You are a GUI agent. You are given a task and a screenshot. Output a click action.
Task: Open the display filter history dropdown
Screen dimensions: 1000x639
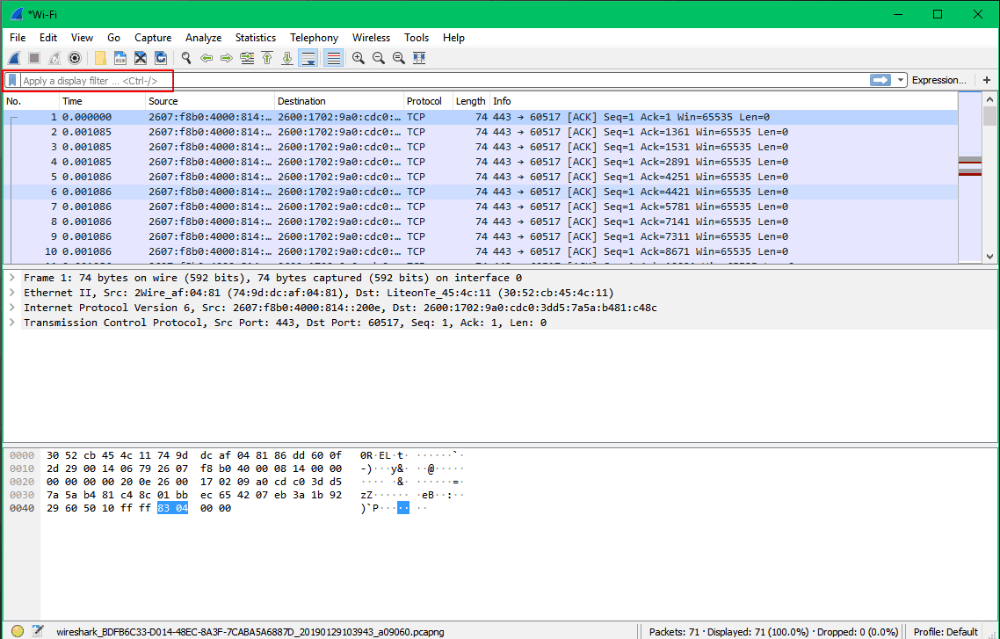(x=901, y=80)
